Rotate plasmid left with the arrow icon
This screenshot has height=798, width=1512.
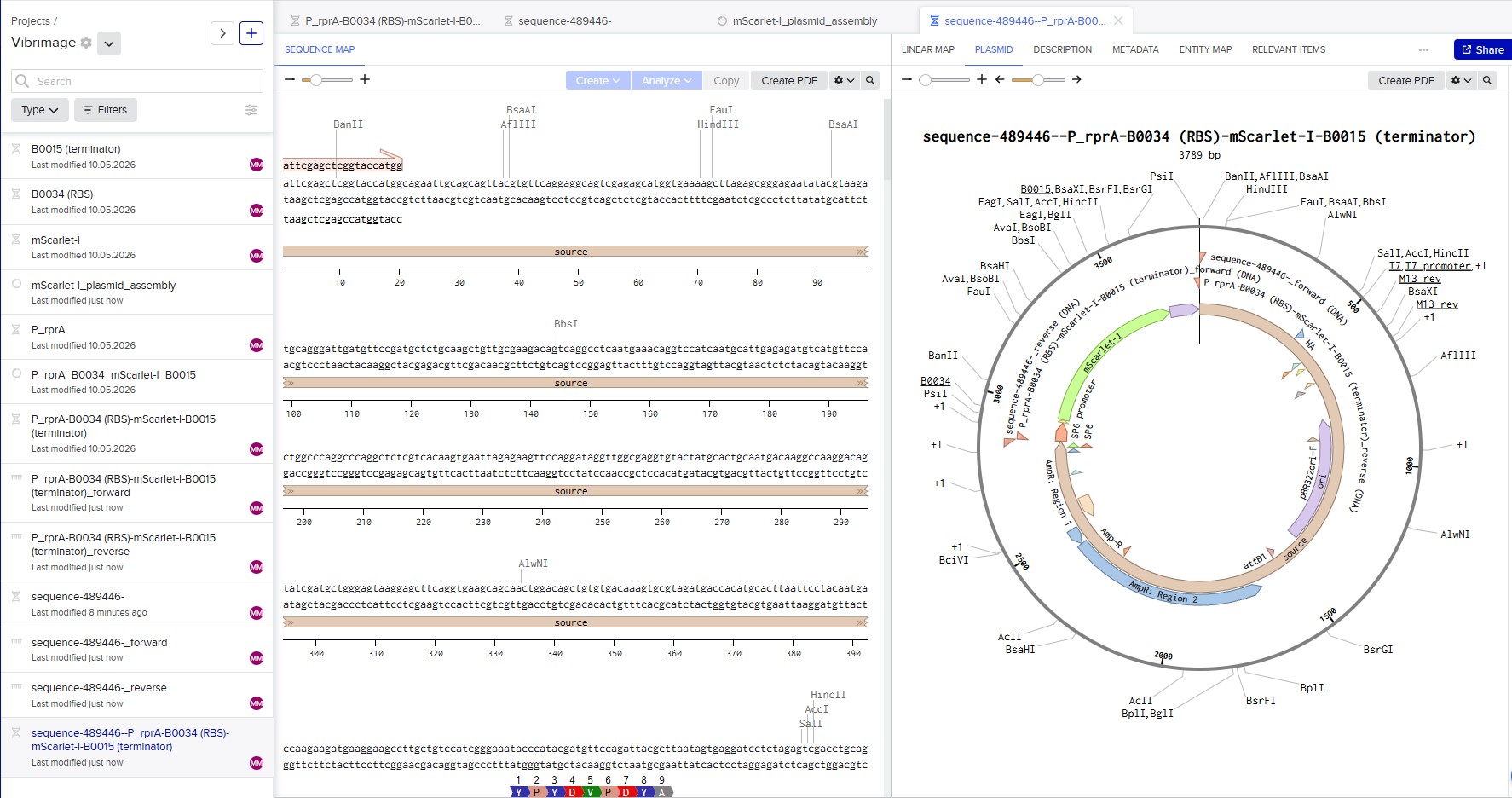click(1000, 79)
